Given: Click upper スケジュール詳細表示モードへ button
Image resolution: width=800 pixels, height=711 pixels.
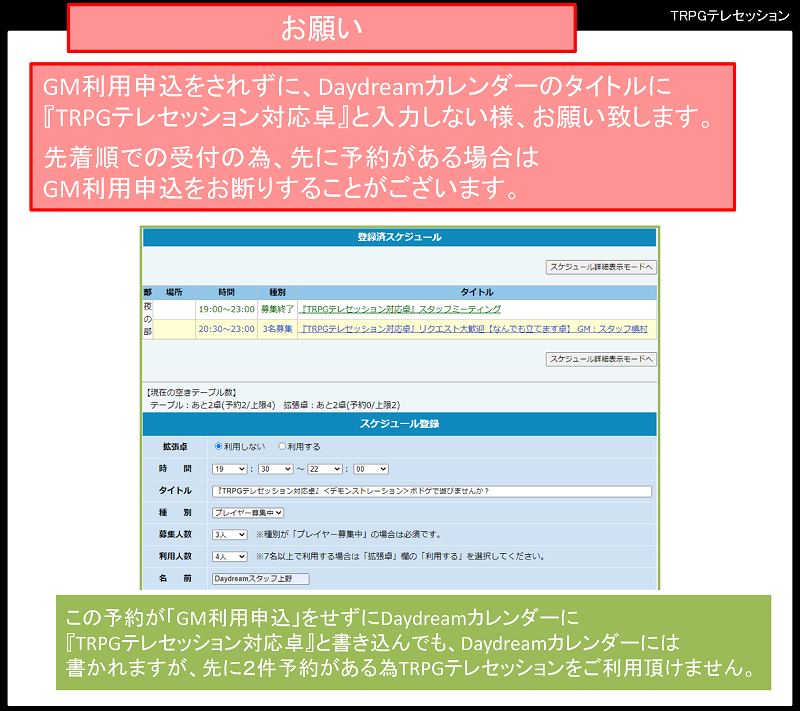Looking at the screenshot, I should (601, 267).
